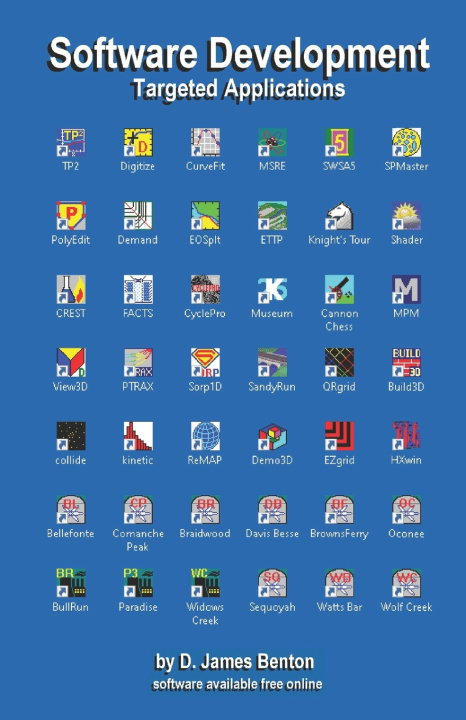This screenshot has width=466, height=720.
Task: Launch the View3D icon
Action: point(71,363)
